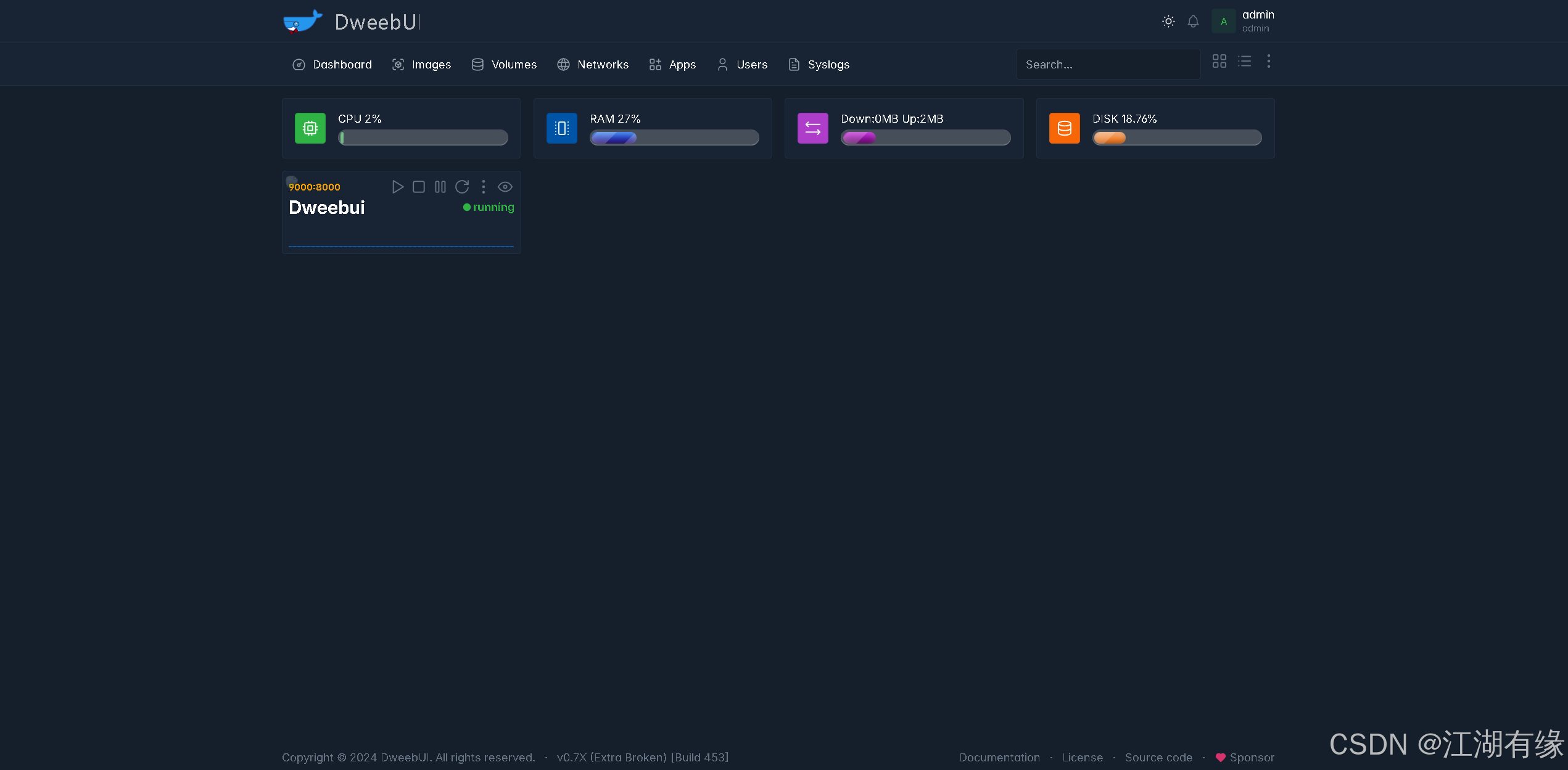This screenshot has height=770, width=1568.
Task: Pause the Dweebui container
Action: click(x=440, y=187)
